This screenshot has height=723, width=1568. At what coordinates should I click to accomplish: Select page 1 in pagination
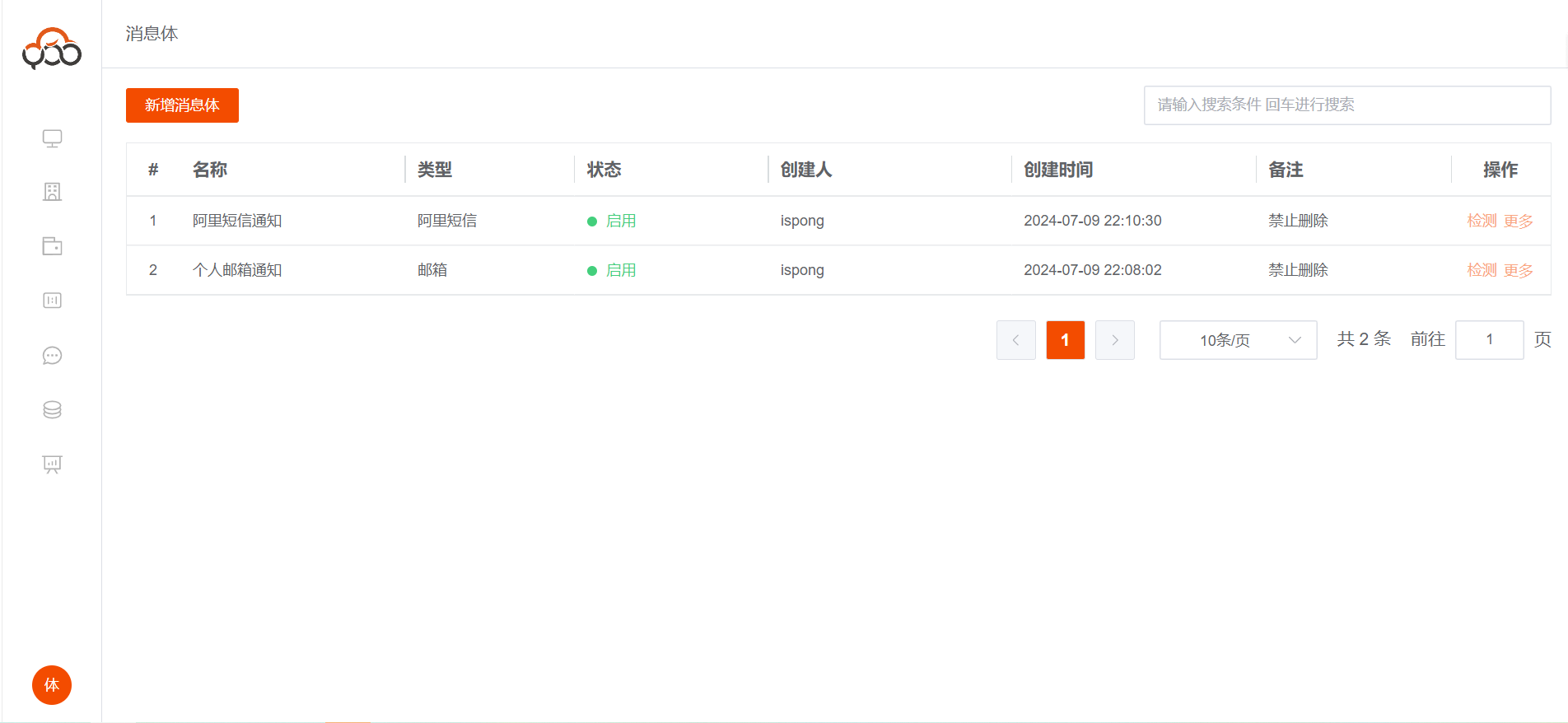[1065, 340]
